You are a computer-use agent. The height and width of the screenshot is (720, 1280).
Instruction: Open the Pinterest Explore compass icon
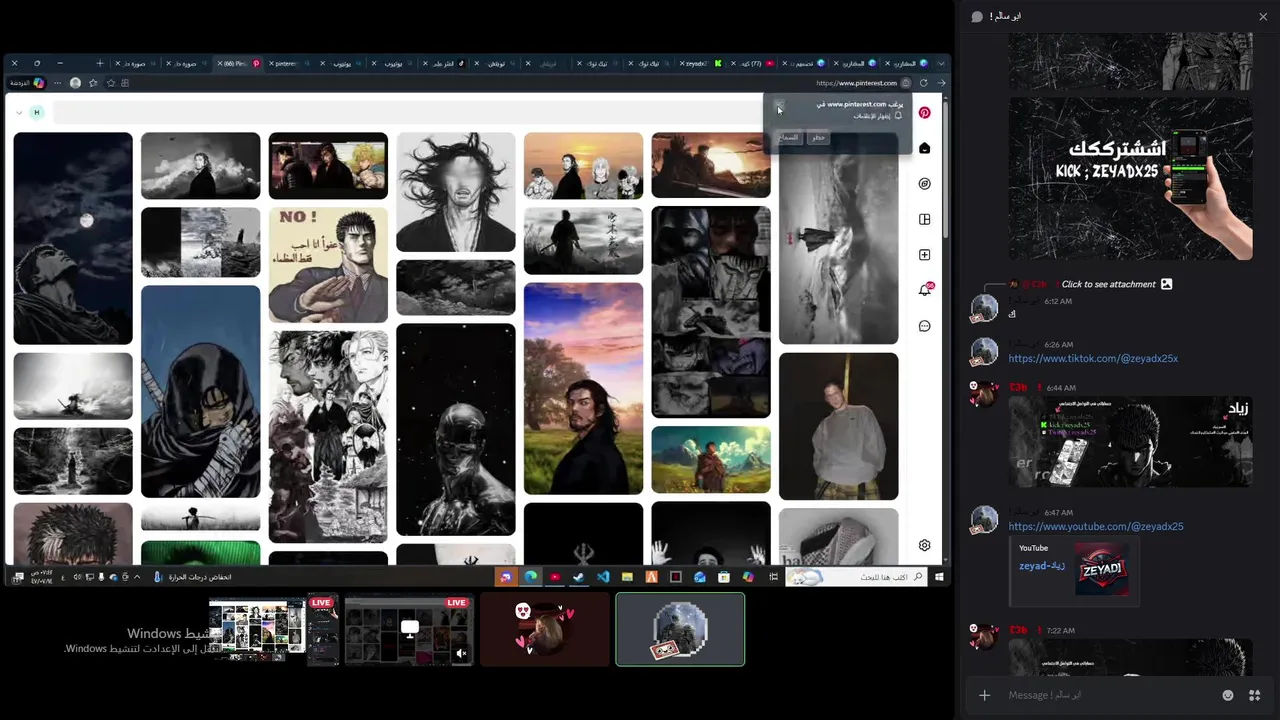[x=925, y=184]
